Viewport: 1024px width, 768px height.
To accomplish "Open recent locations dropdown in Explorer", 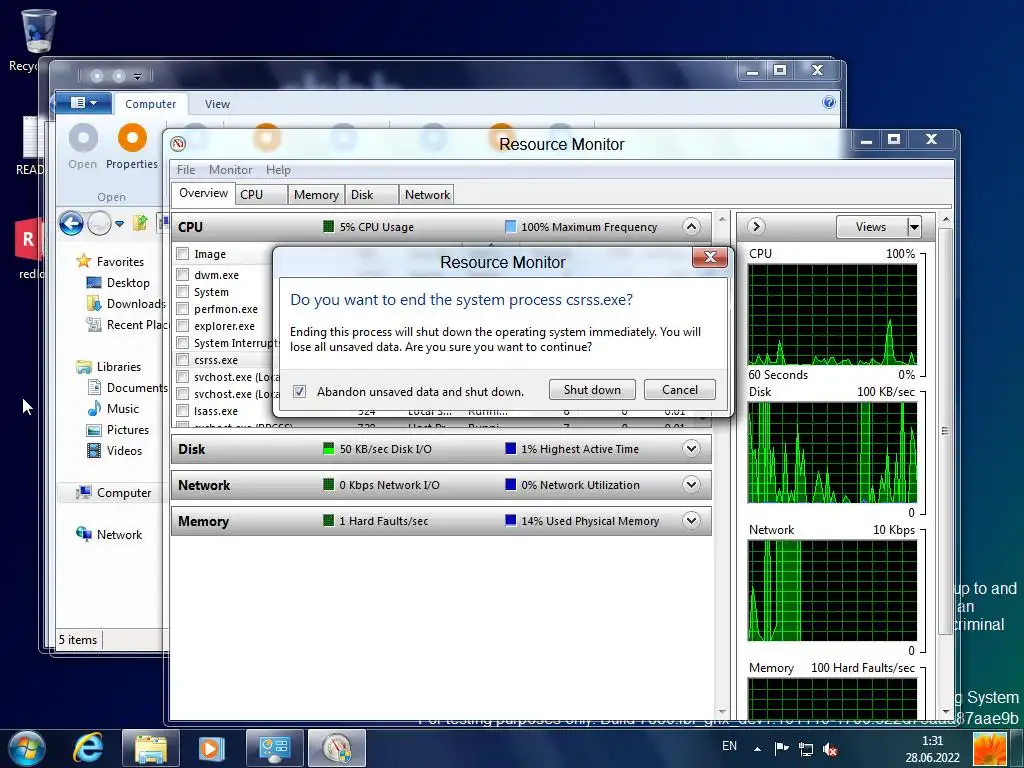I will pyautogui.click(x=120, y=223).
